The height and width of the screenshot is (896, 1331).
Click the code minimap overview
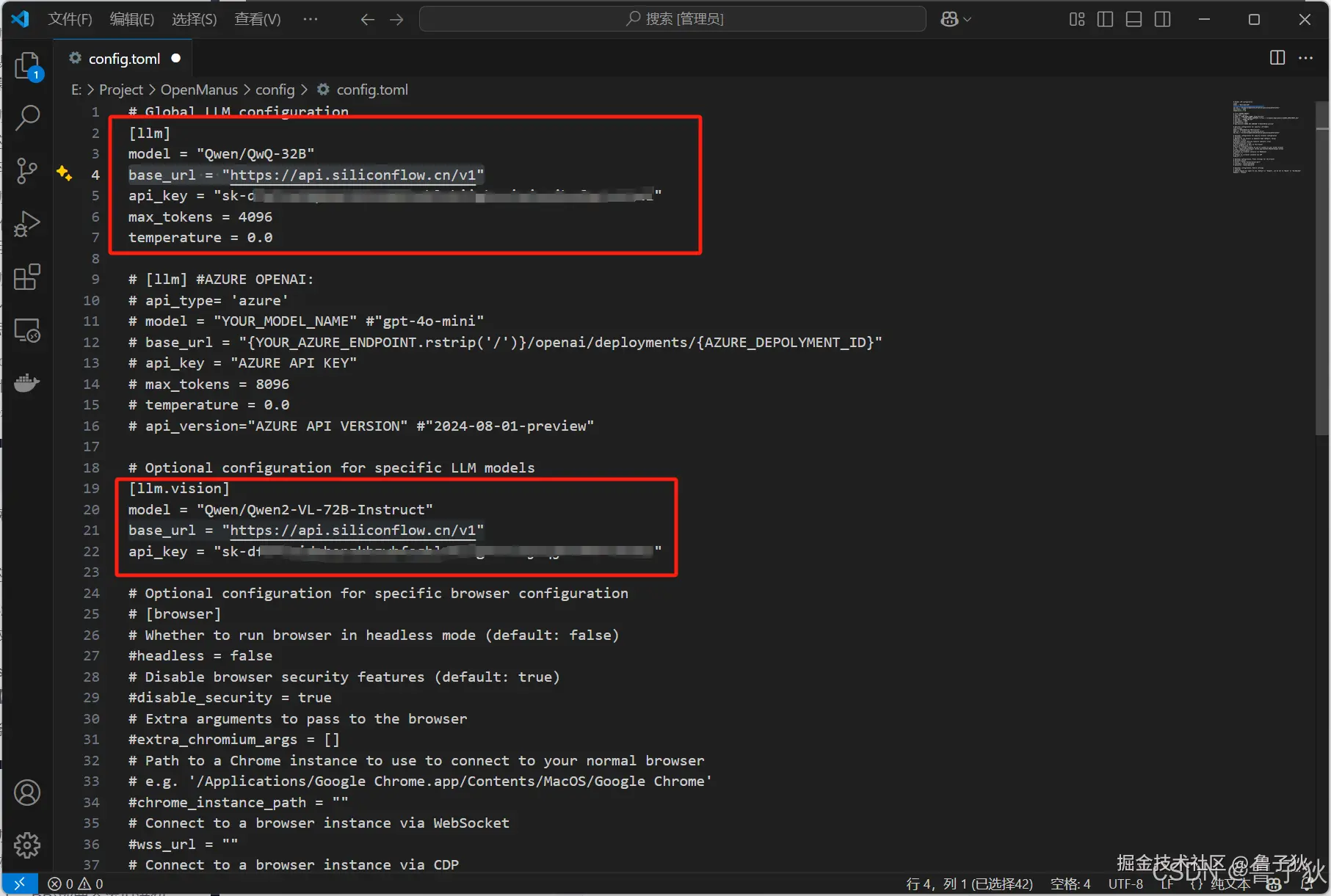click(1267, 136)
